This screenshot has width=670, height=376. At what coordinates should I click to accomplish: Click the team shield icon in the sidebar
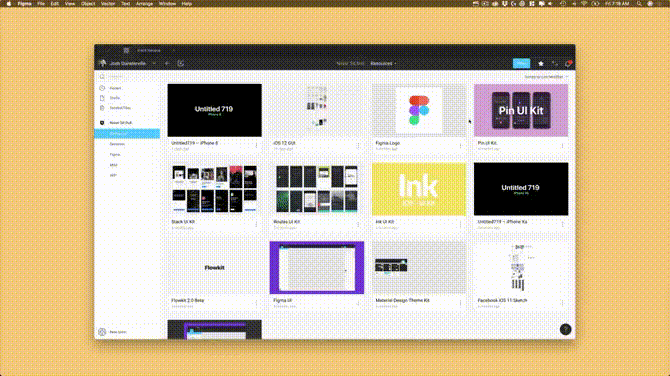click(102, 123)
